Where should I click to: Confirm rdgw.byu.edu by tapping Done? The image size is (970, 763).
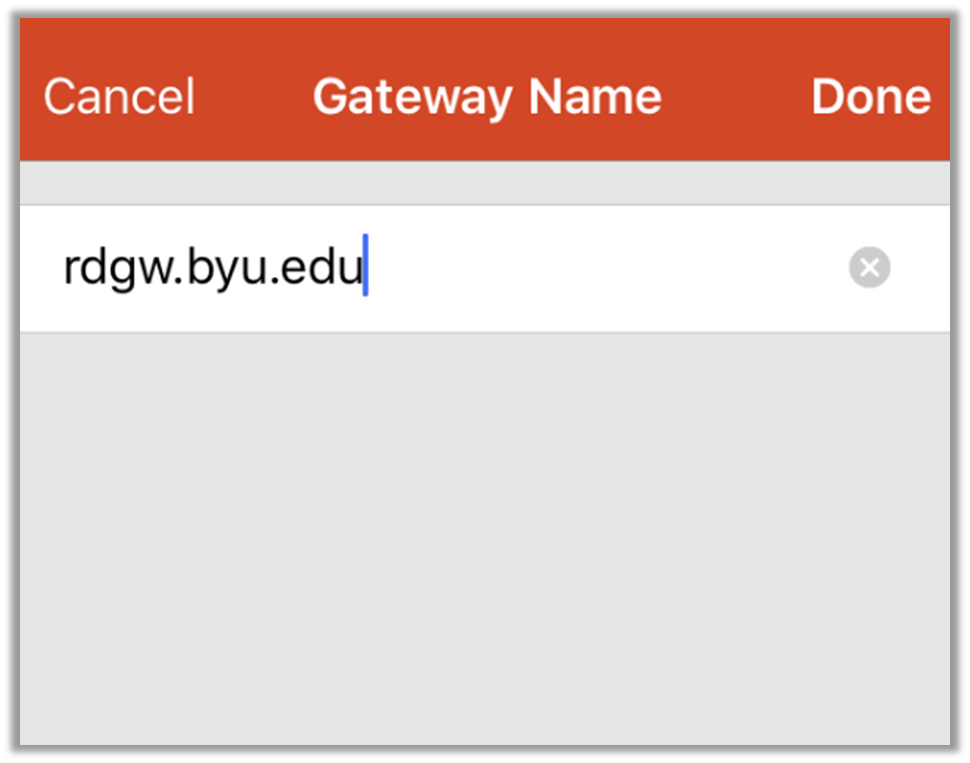tap(871, 96)
